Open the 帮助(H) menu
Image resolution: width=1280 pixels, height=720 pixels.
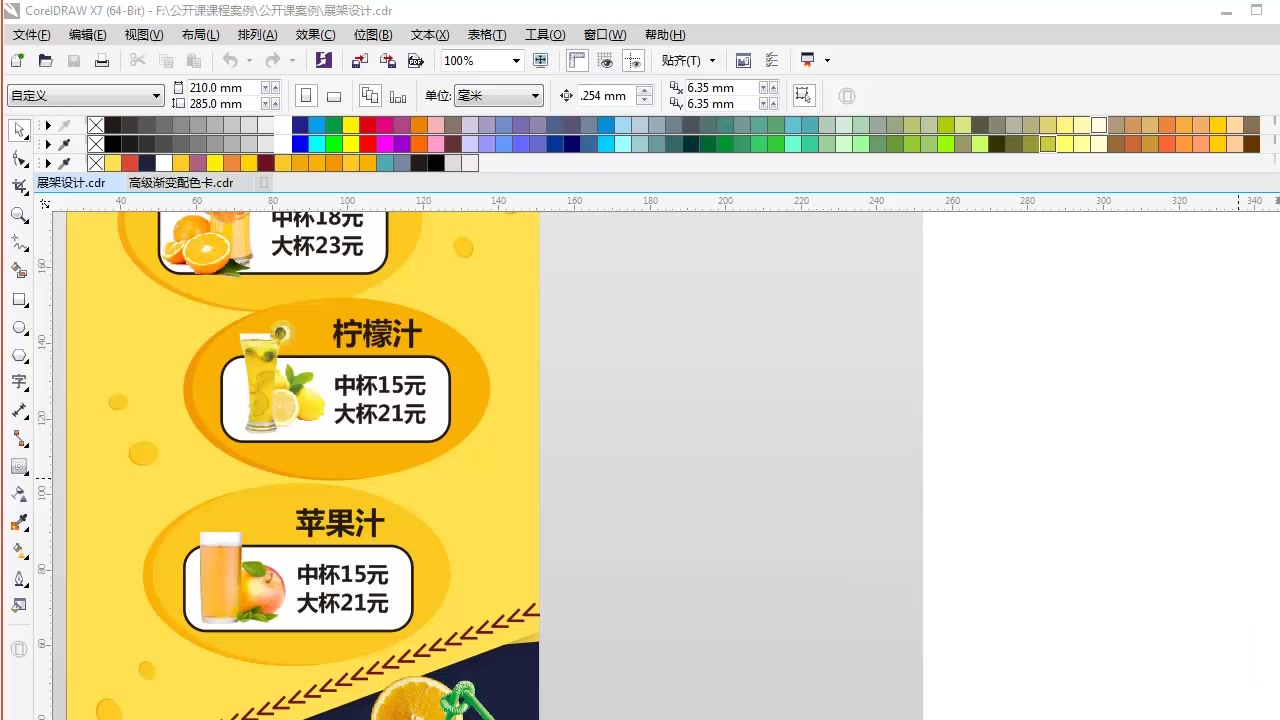coord(665,34)
